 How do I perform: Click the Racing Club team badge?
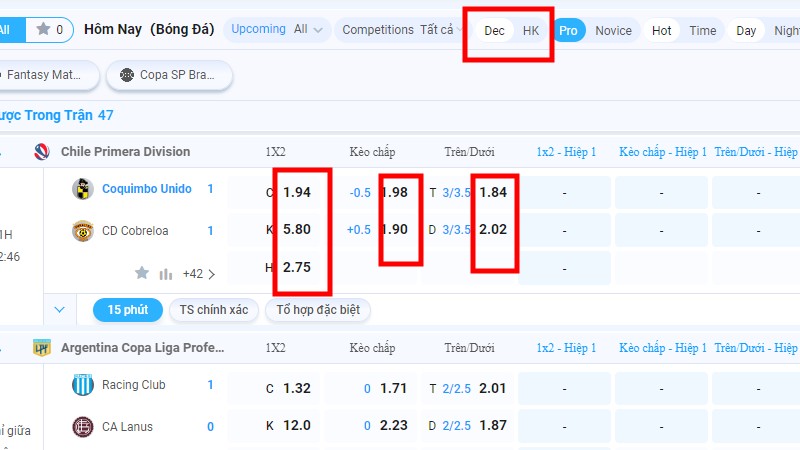click(82, 385)
